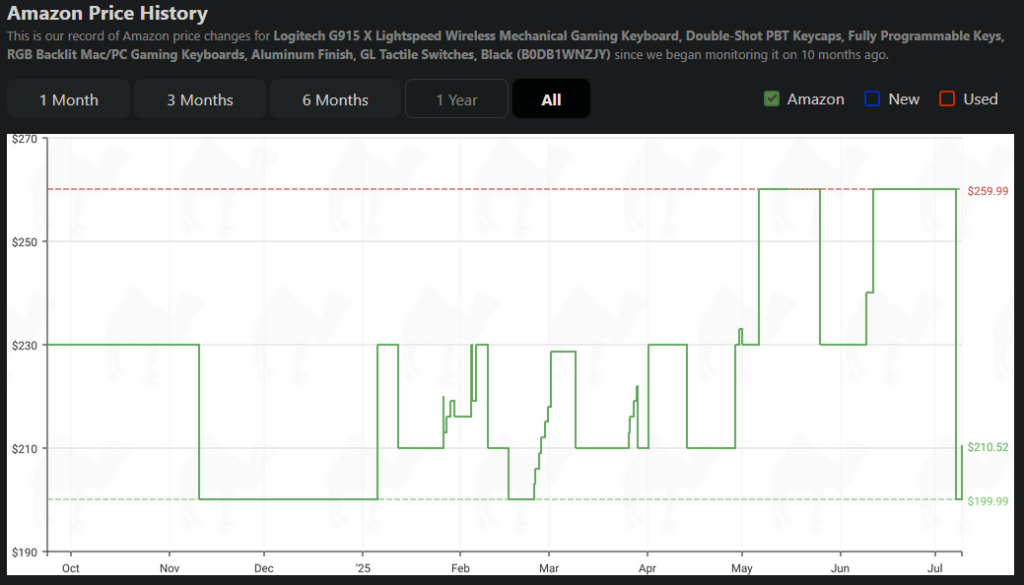Click the Jun x-axis label
Viewport: 1024px width, 585px height.
(x=840, y=568)
